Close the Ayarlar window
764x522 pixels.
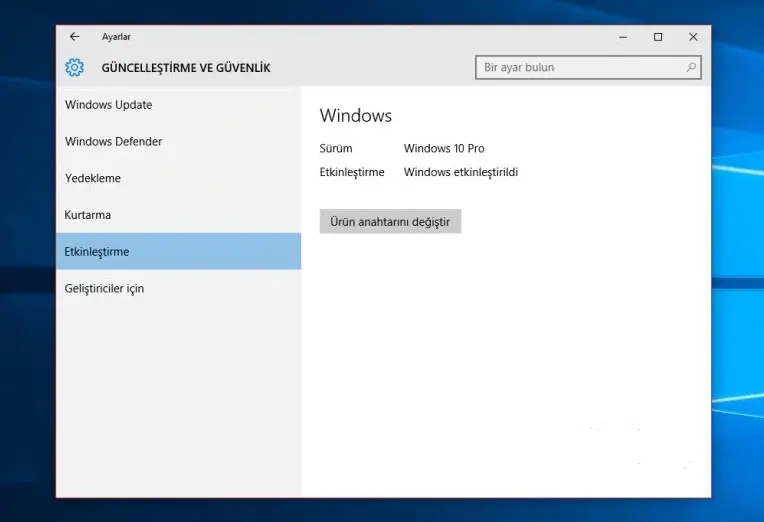tap(693, 37)
